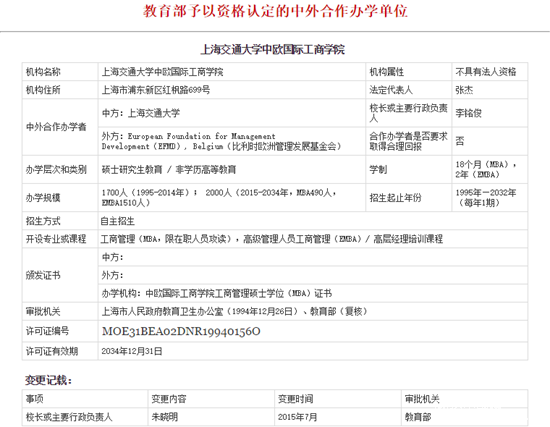Click the 变更记载 section heading
Viewport: 550px width, 427px height.
click(48, 380)
